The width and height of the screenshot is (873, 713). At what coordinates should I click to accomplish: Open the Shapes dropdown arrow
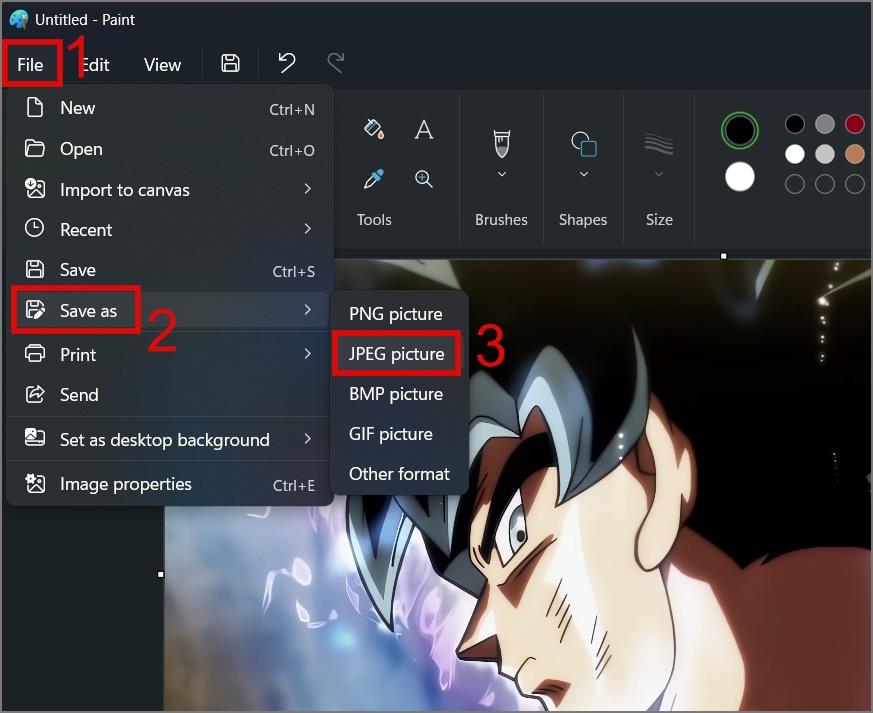tap(583, 174)
